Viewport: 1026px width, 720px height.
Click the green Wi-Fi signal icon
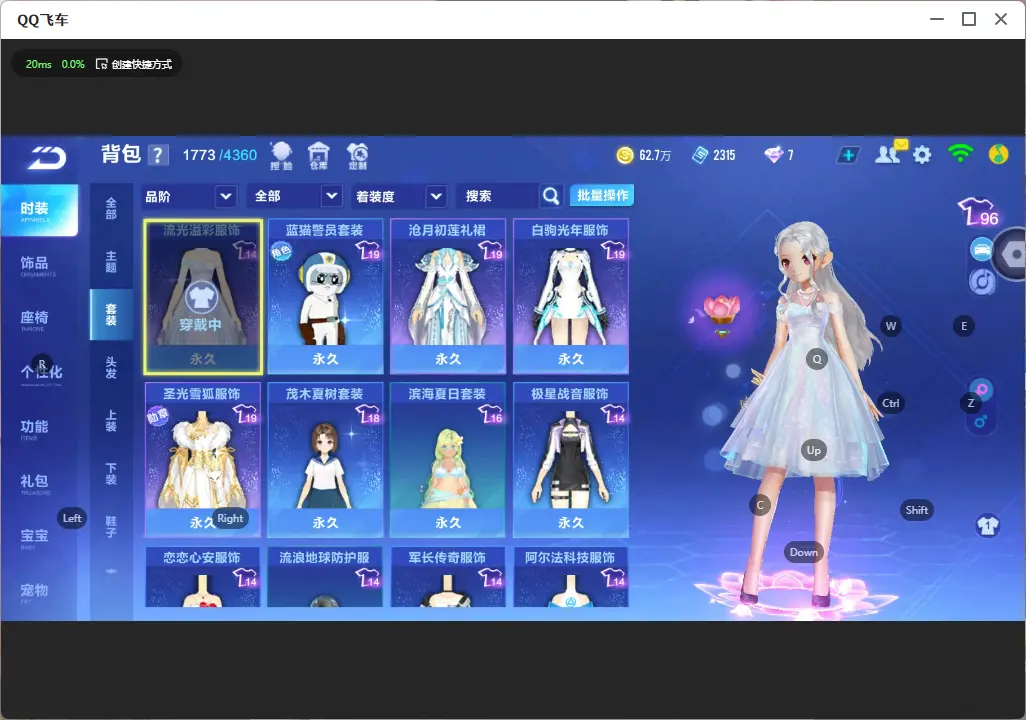[960, 154]
